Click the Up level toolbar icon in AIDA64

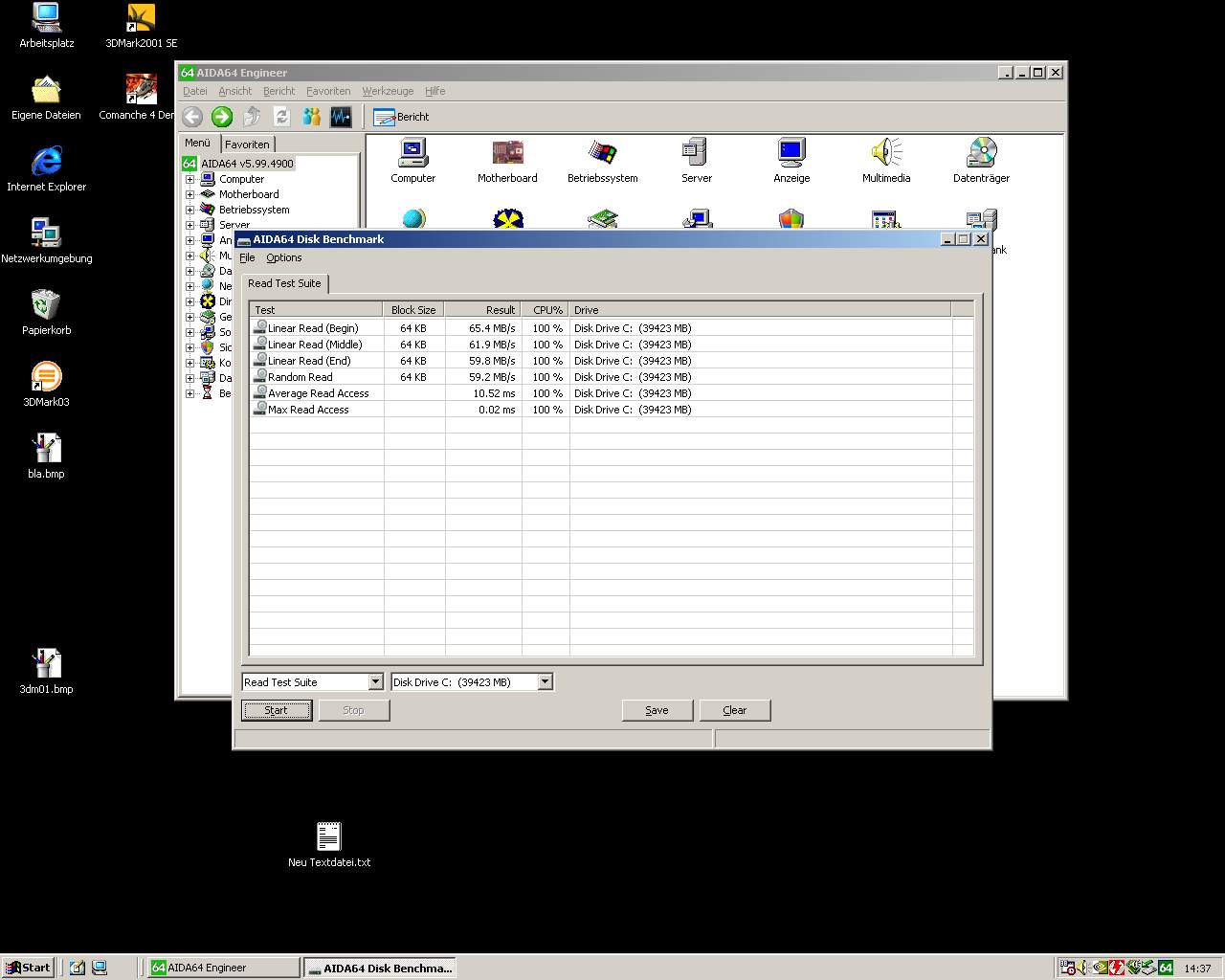click(x=252, y=117)
